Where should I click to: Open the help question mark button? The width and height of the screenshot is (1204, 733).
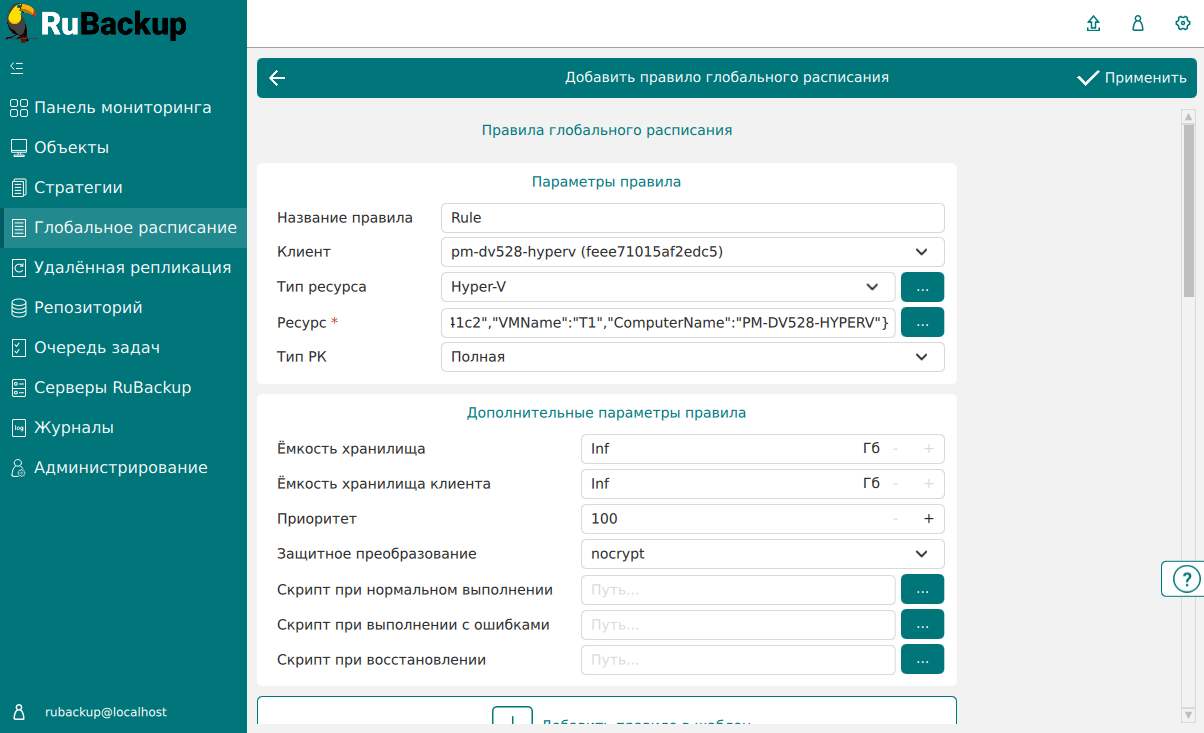click(x=1184, y=579)
